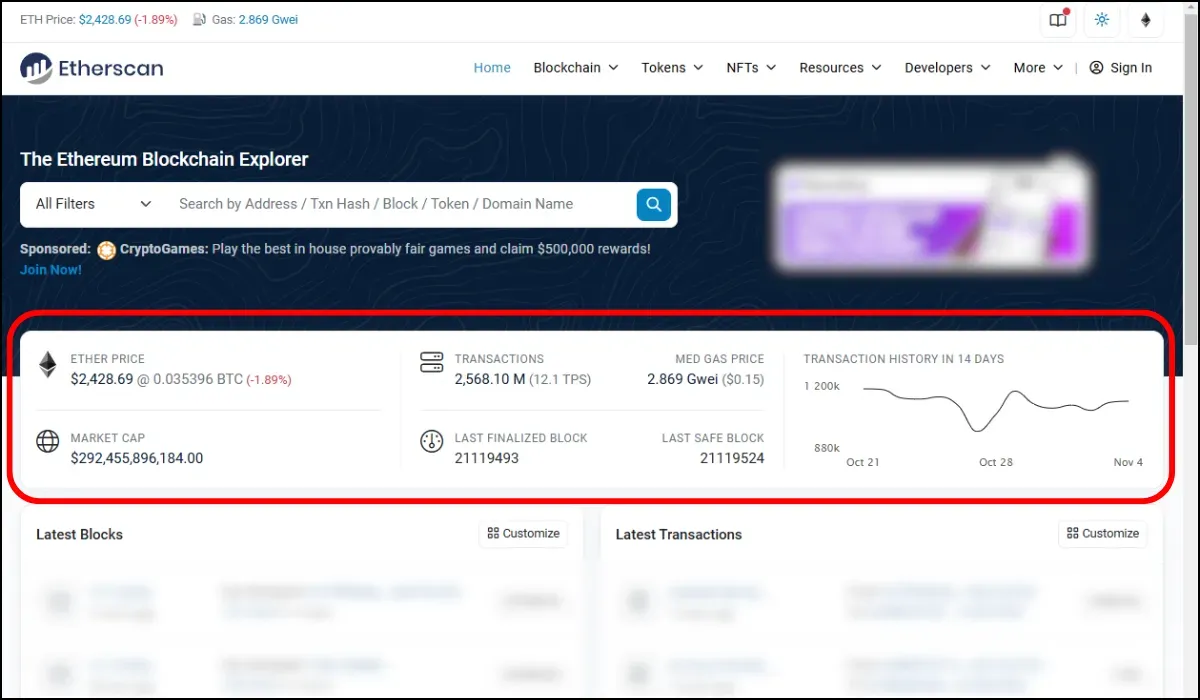Open the book news icon in top bar
This screenshot has height=700, width=1200.
1058,20
